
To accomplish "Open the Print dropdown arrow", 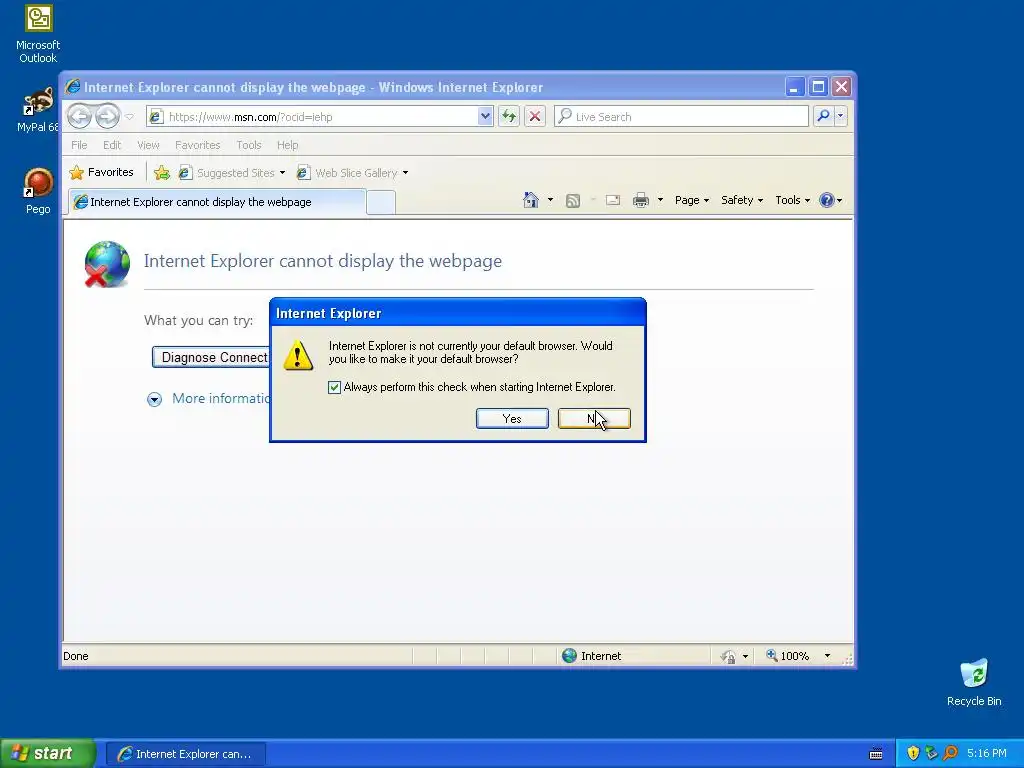I will tap(660, 200).
